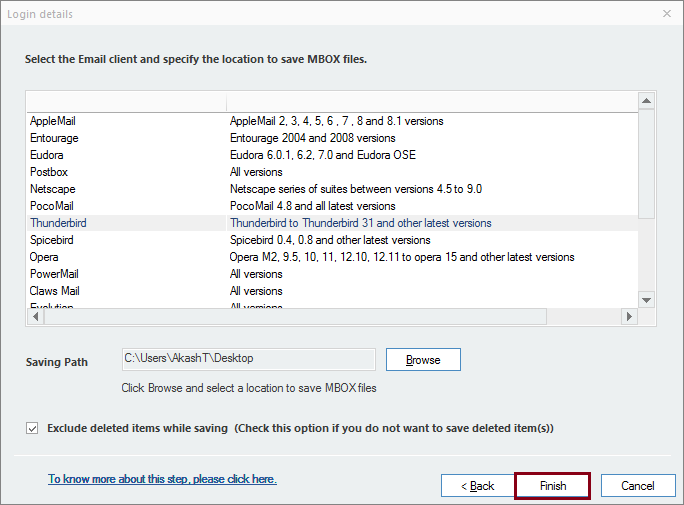The width and height of the screenshot is (684, 505).
Task: Select the Netscape client row
Action: click(332, 189)
